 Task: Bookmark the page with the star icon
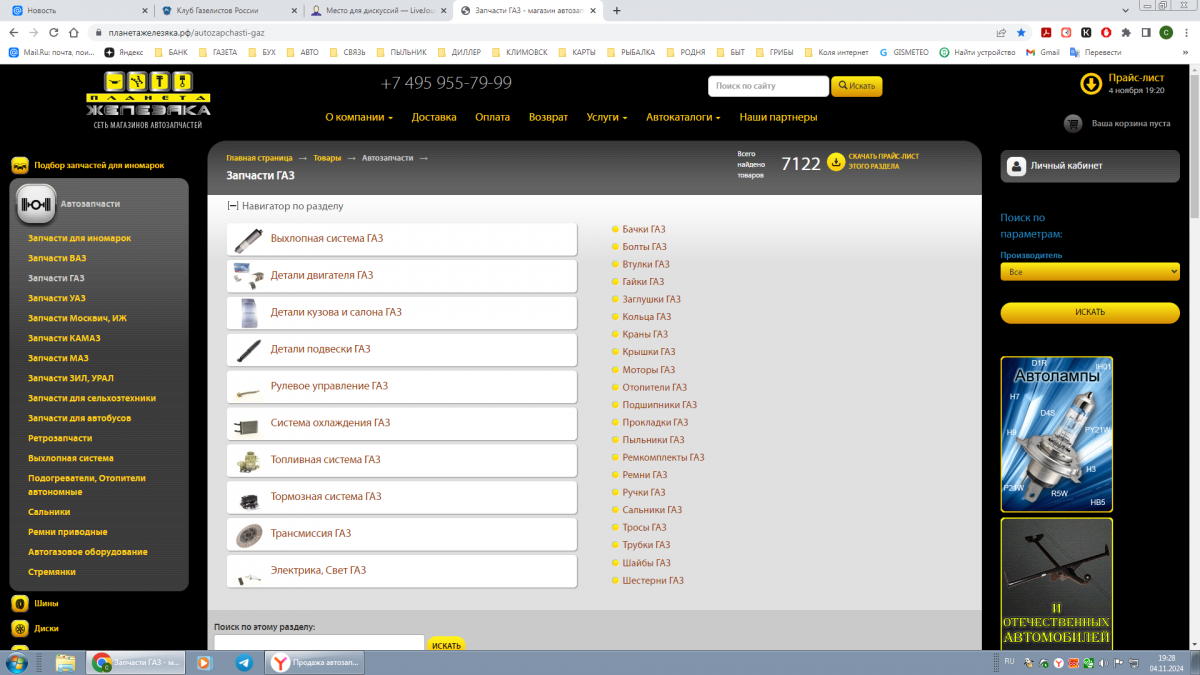tap(1021, 32)
